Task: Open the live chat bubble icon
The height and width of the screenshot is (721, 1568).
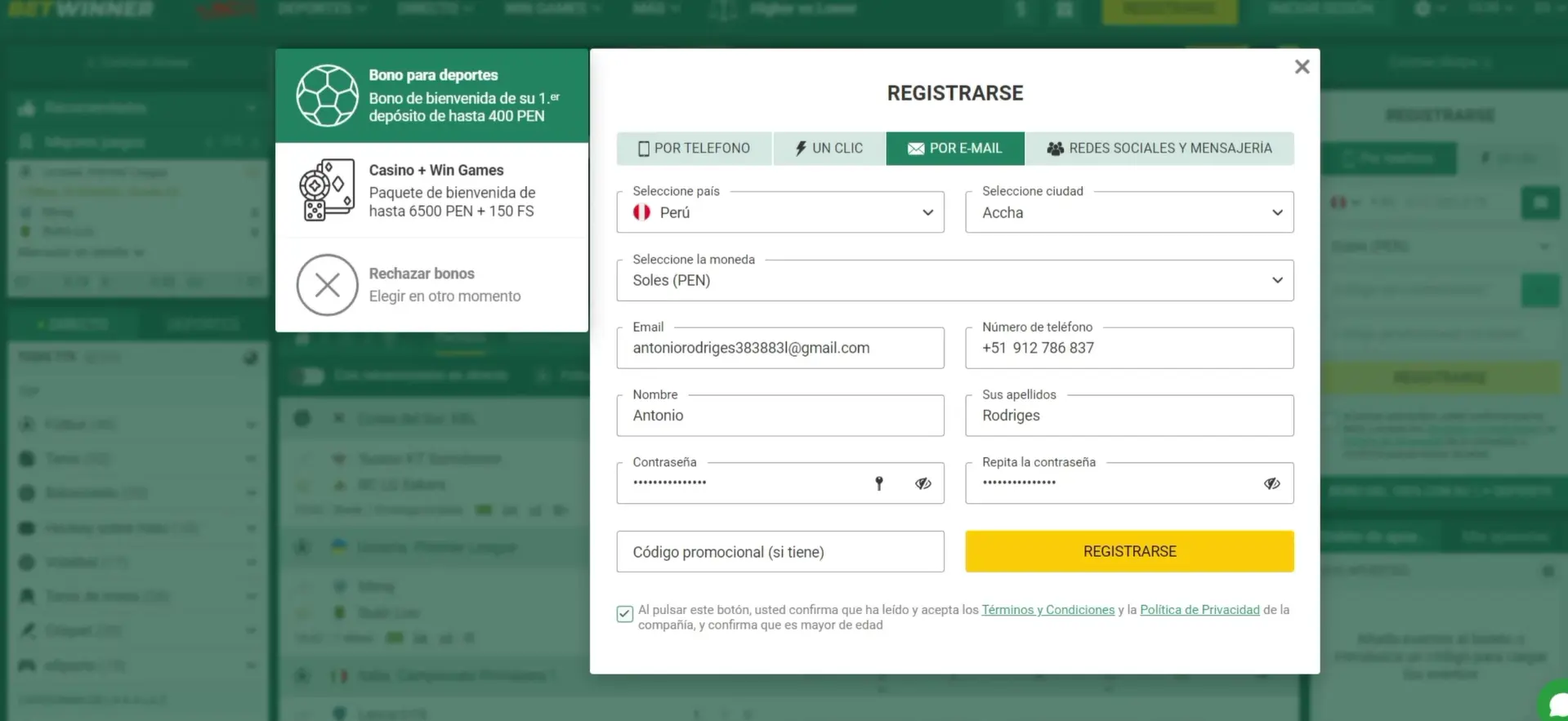Action: [1556, 702]
